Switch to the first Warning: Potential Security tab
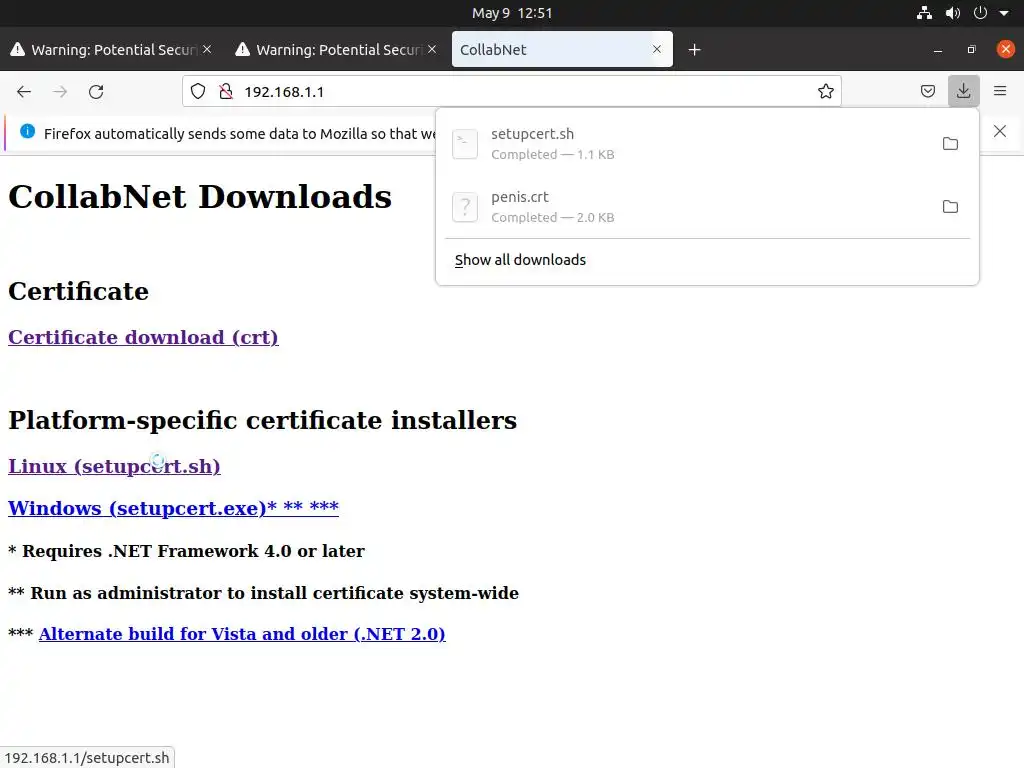 [111, 50]
